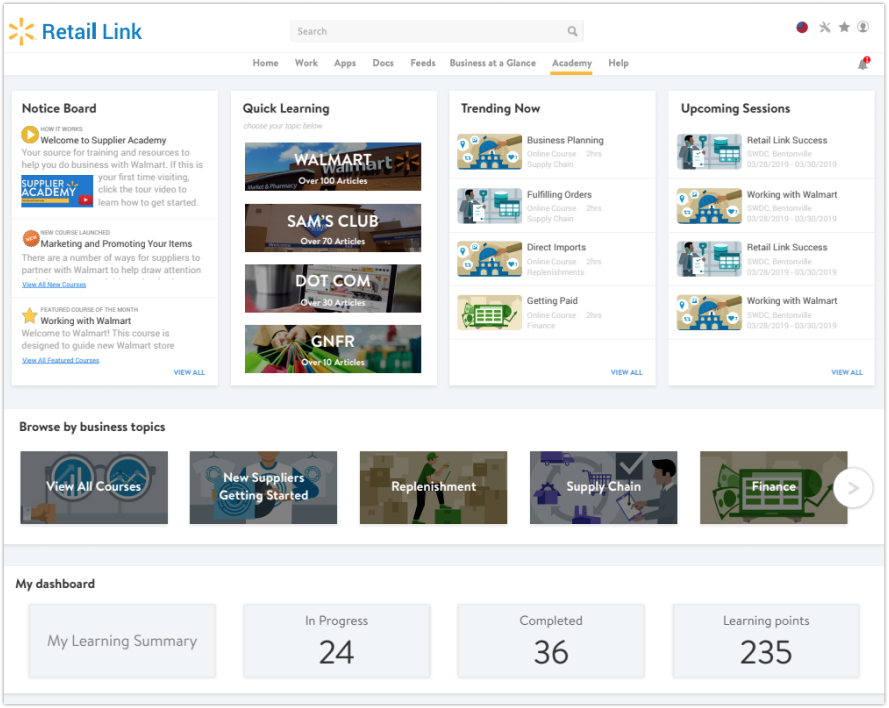This screenshot has height=708, width=889.
Task: Open Welcome to Supplier Academy notice
Action: [103, 140]
